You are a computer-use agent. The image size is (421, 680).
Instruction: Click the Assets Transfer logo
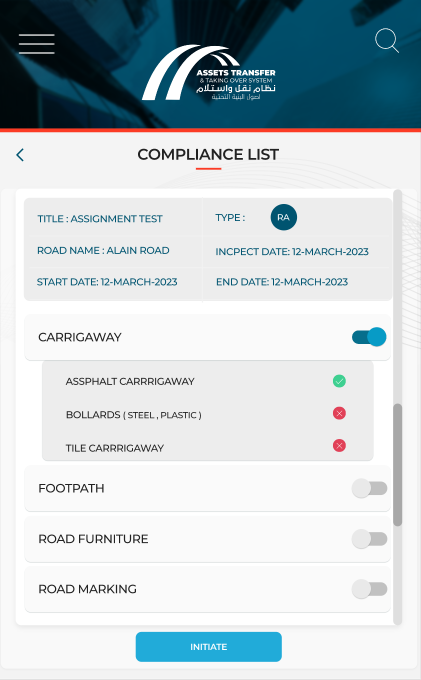(x=209, y=73)
